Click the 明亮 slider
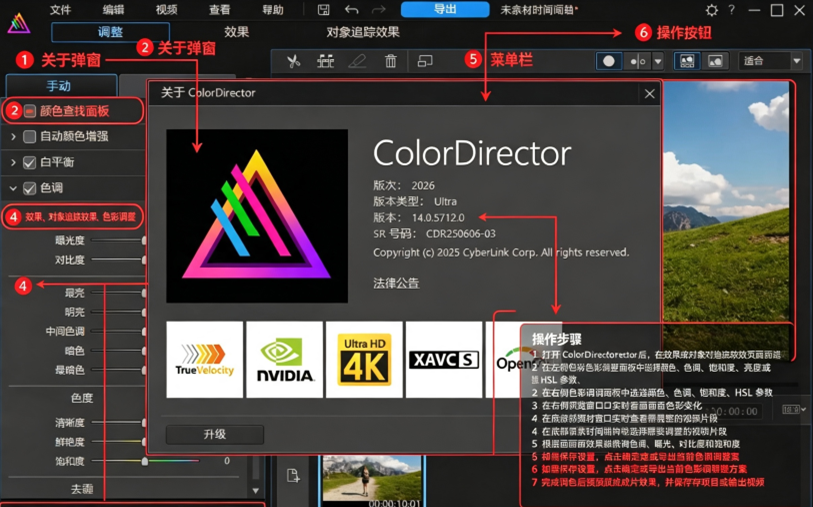The height and width of the screenshot is (507, 813). point(118,312)
